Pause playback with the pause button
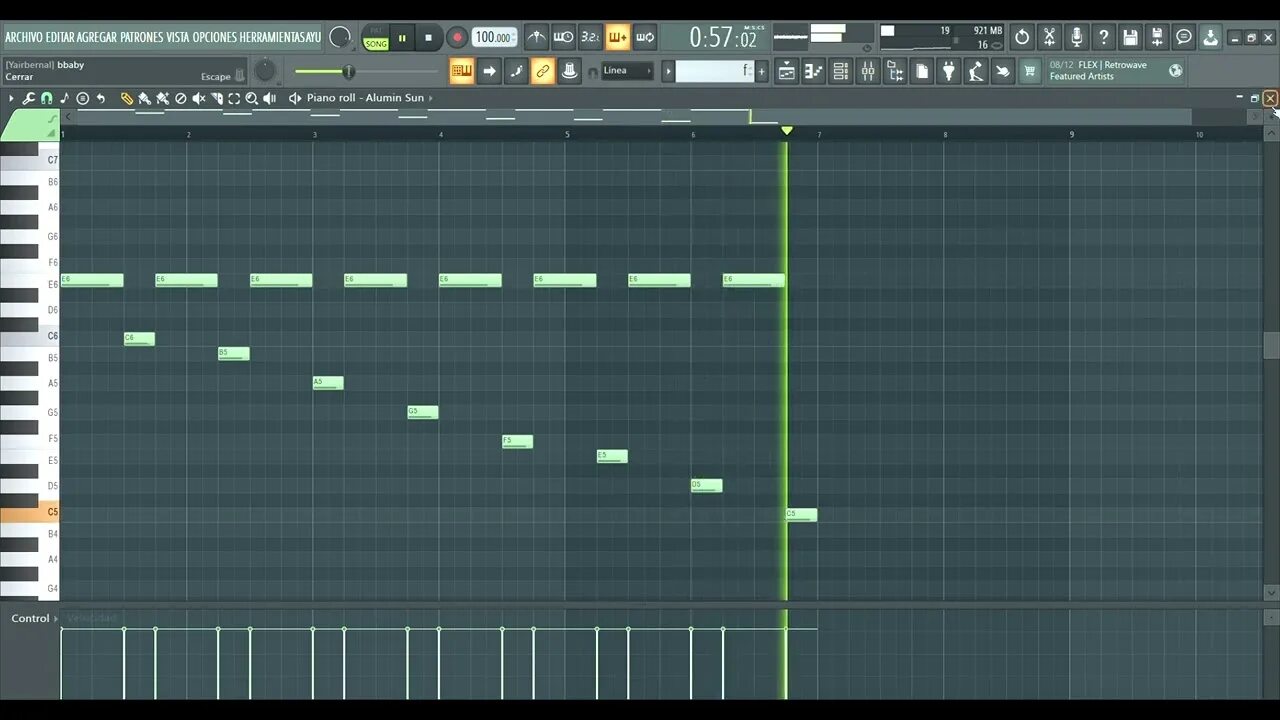 [x=403, y=38]
